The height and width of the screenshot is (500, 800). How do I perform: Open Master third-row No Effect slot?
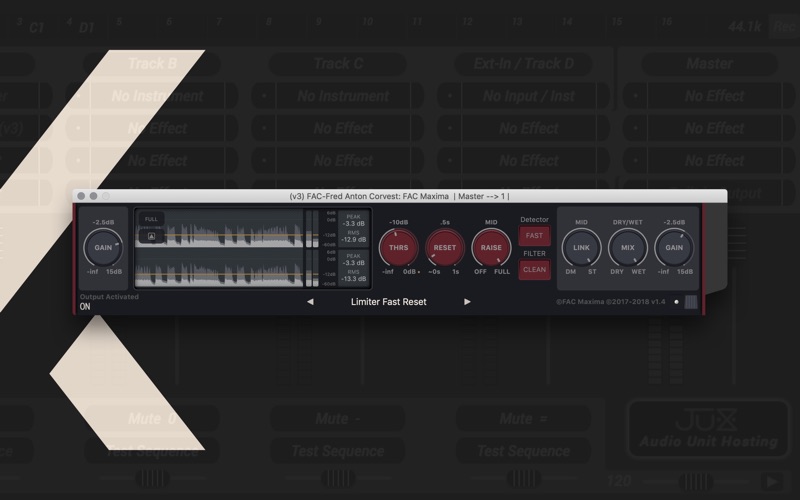point(715,161)
